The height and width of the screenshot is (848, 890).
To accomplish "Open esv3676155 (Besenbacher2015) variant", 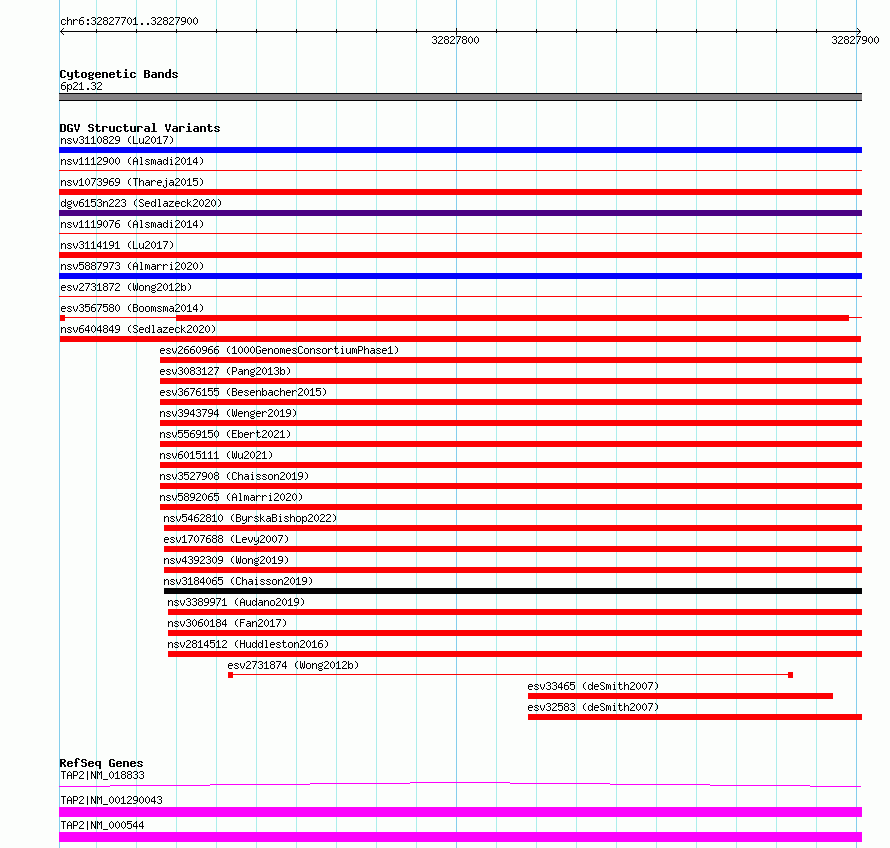I will tap(244, 392).
